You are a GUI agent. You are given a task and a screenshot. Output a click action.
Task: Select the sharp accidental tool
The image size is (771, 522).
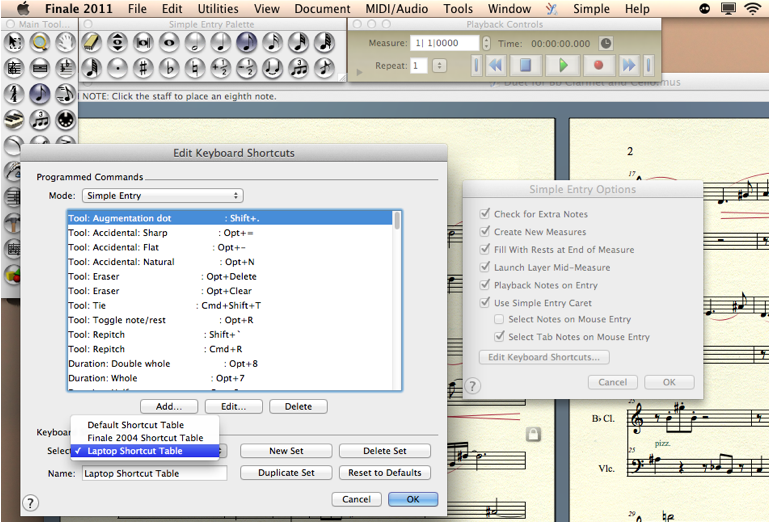coord(143,68)
